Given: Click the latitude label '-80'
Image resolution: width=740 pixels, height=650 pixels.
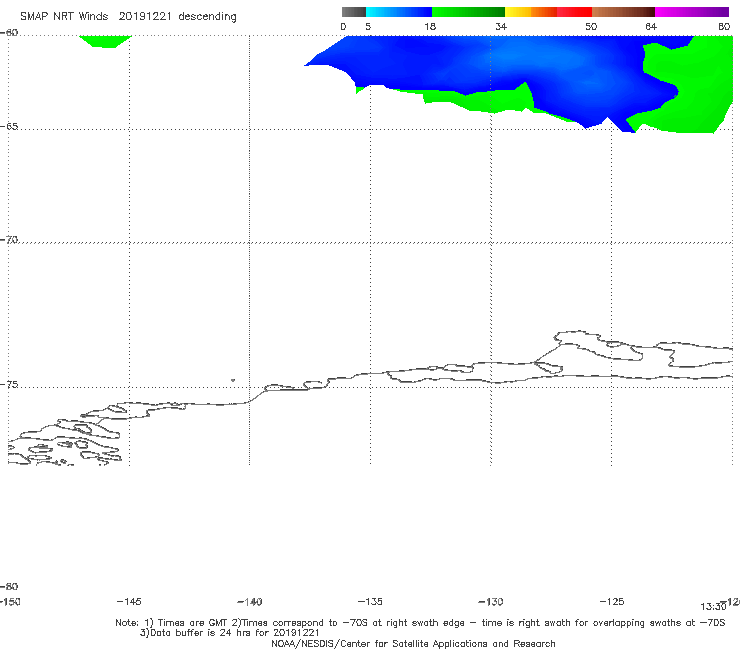Looking at the screenshot, I should pyautogui.click(x=9, y=586).
